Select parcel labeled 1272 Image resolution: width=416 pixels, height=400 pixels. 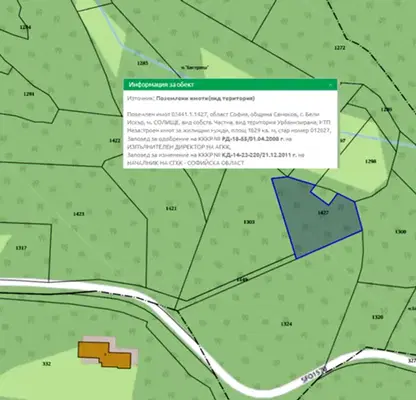tap(340, 48)
